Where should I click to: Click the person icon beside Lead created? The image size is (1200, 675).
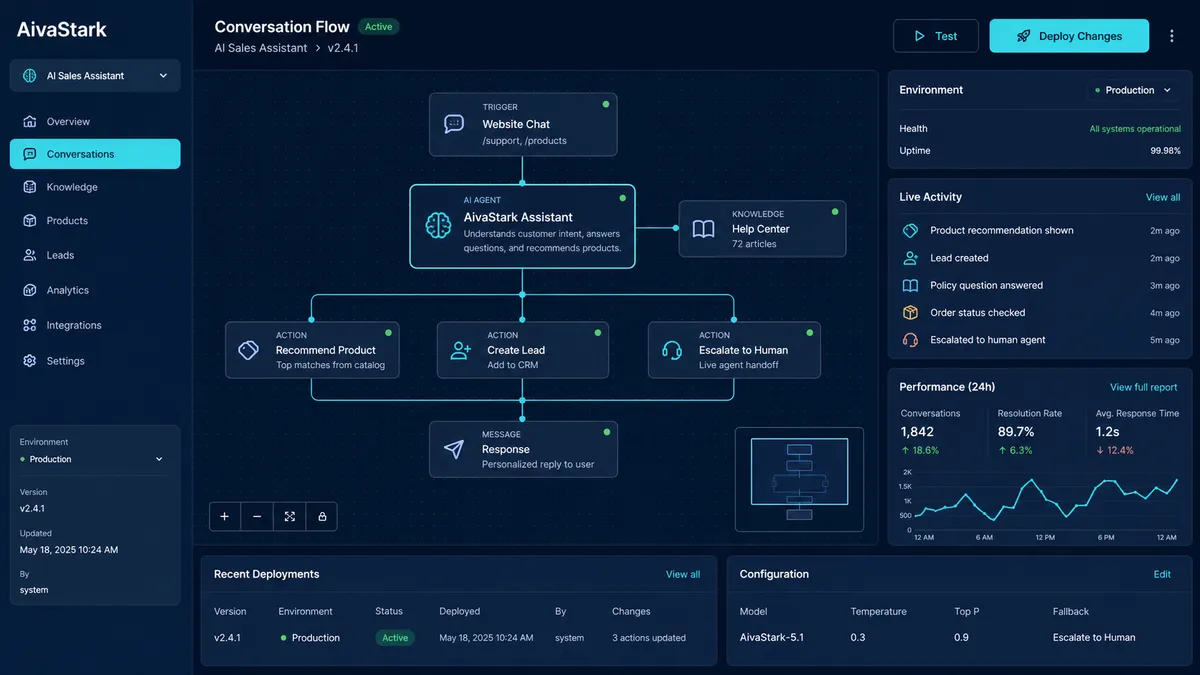910,258
